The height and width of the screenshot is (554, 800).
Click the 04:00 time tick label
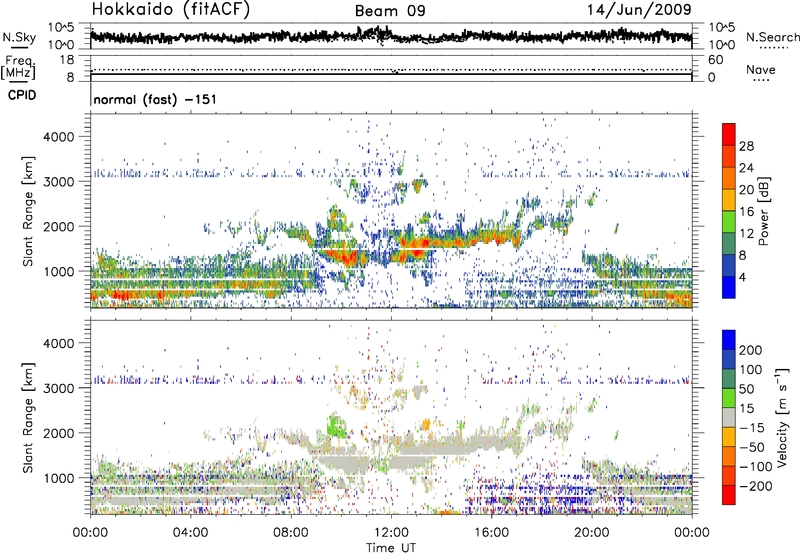[190, 533]
